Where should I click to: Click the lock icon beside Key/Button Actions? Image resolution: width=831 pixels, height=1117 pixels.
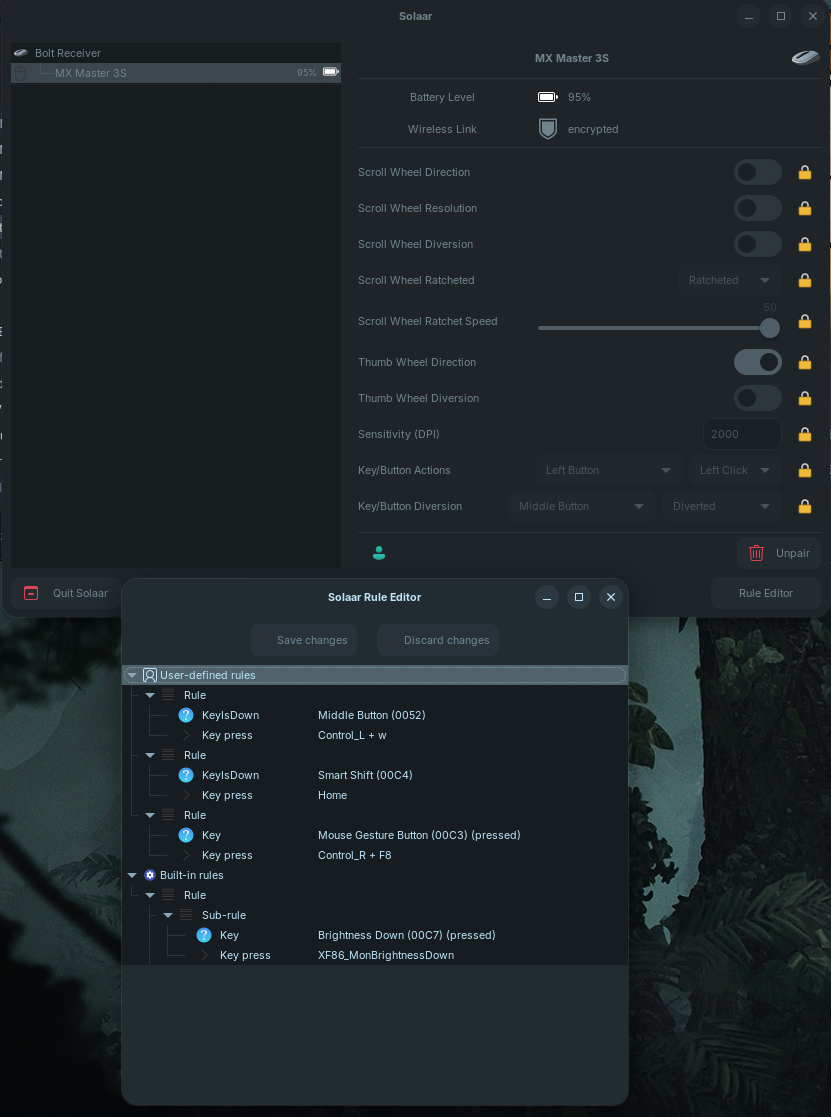(x=805, y=470)
